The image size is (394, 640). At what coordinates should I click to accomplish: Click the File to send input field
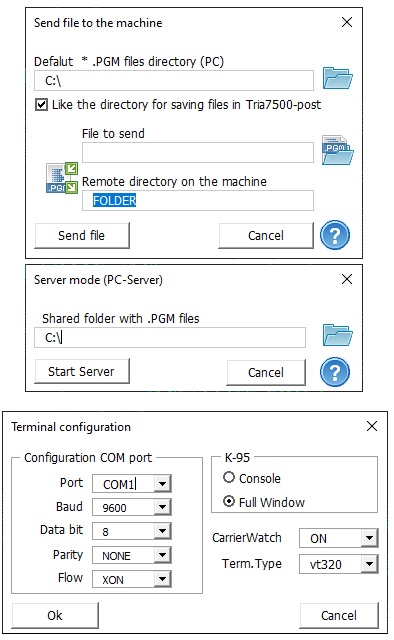click(x=198, y=153)
